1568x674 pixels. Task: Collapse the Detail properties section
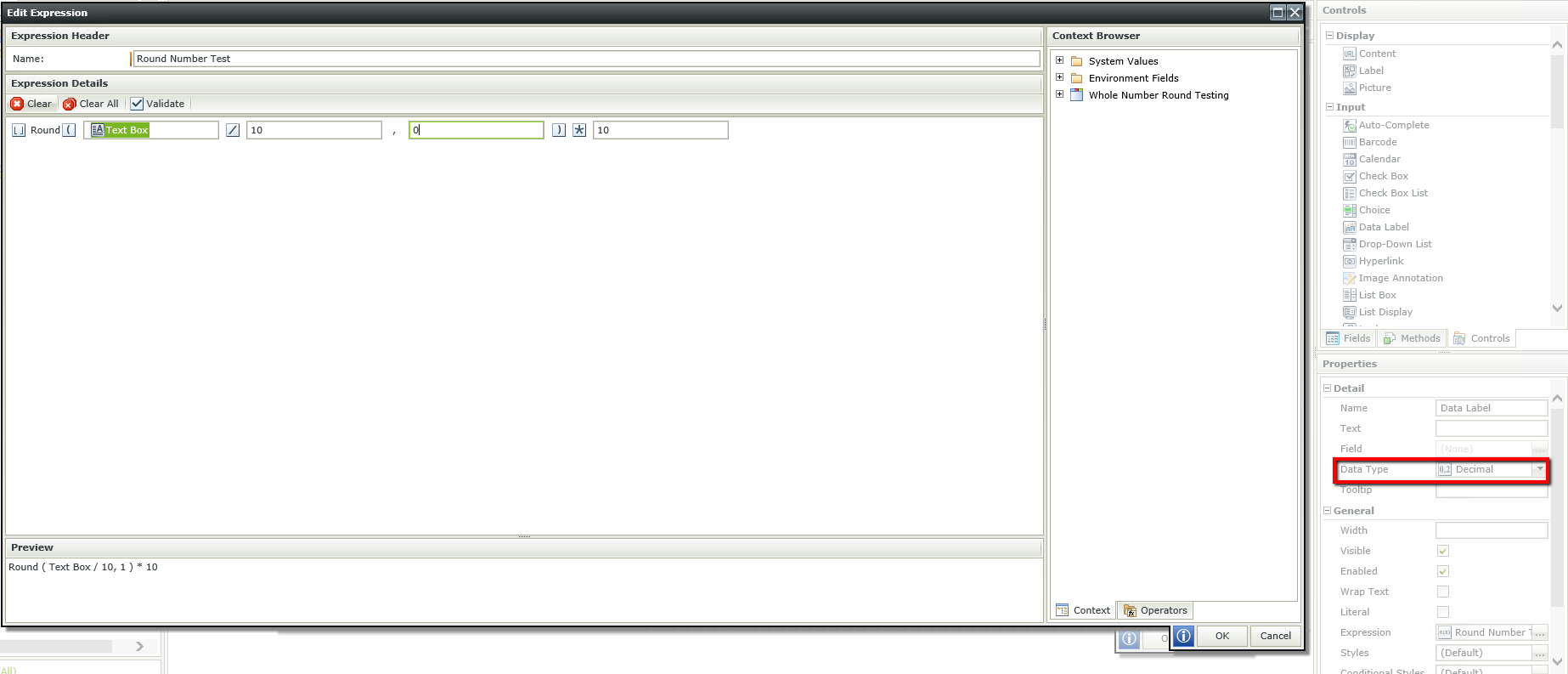(1328, 388)
